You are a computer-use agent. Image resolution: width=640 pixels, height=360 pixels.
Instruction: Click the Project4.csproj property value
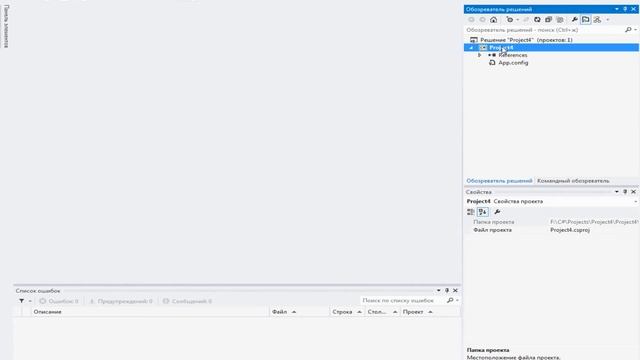click(x=570, y=230)
